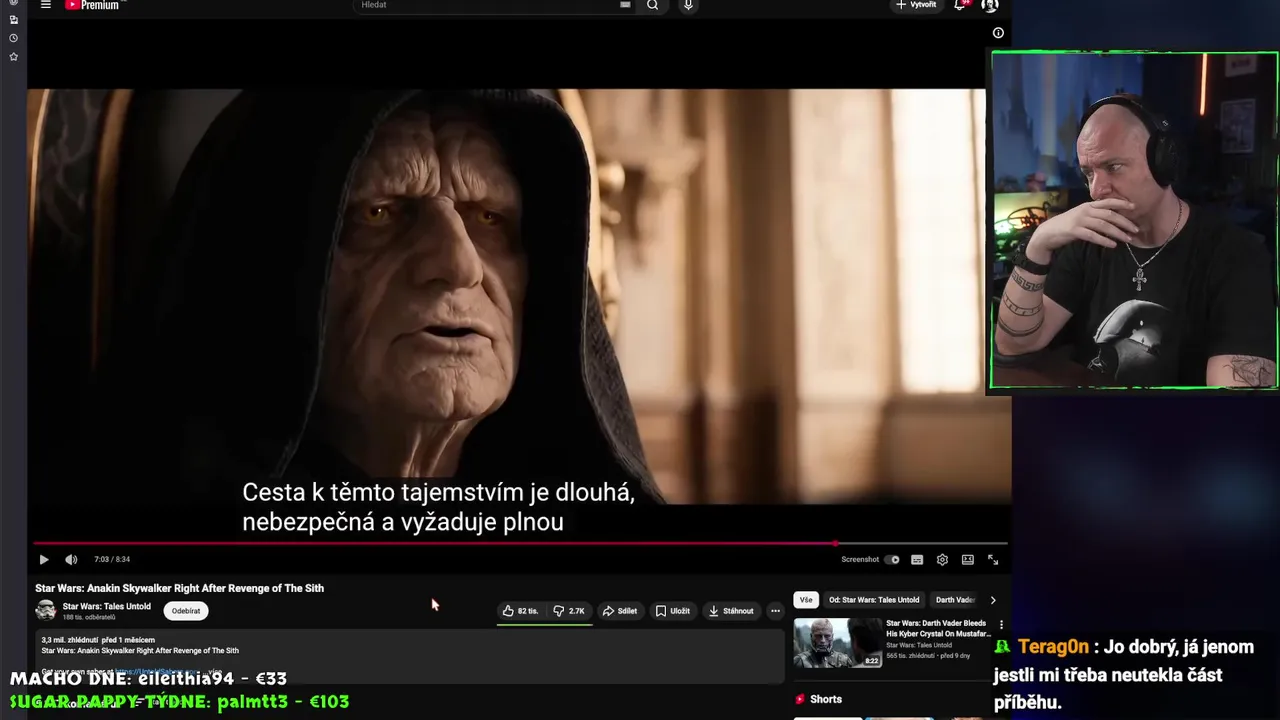Click the 3,3 mil. zhlédnutí view count text
The image size is (1280, 720).
tap(70, 640)
